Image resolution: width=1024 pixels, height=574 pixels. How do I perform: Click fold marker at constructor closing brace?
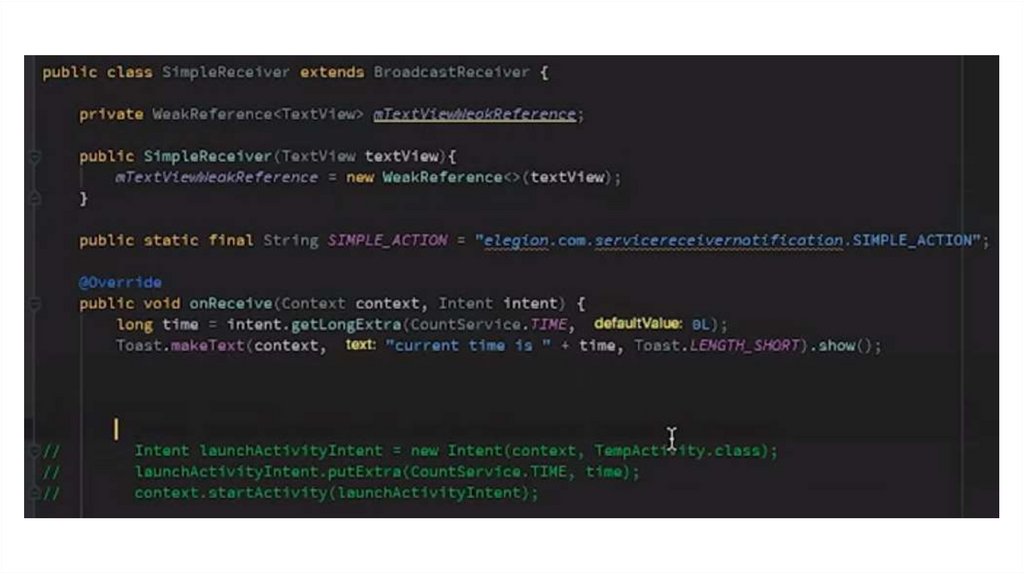pyautogui.click(x=35, y=198)
